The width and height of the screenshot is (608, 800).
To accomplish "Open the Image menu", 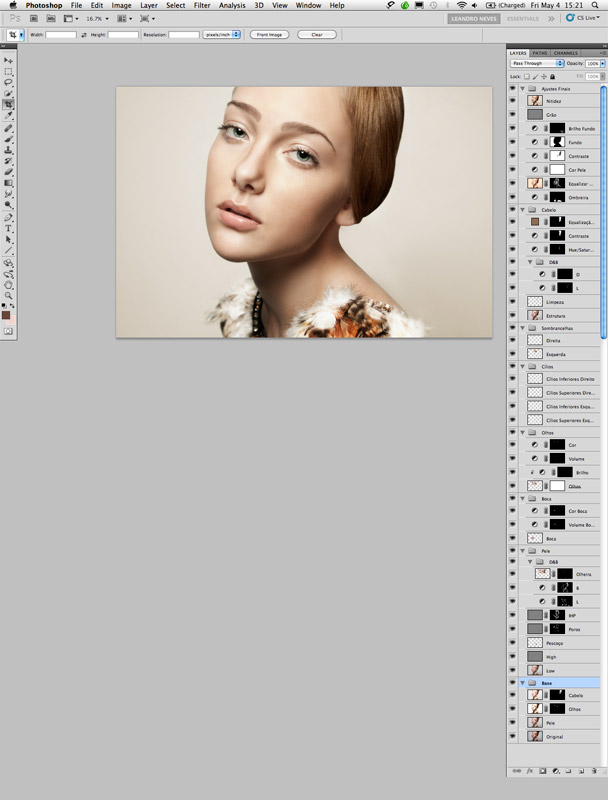I will (121, 5).
